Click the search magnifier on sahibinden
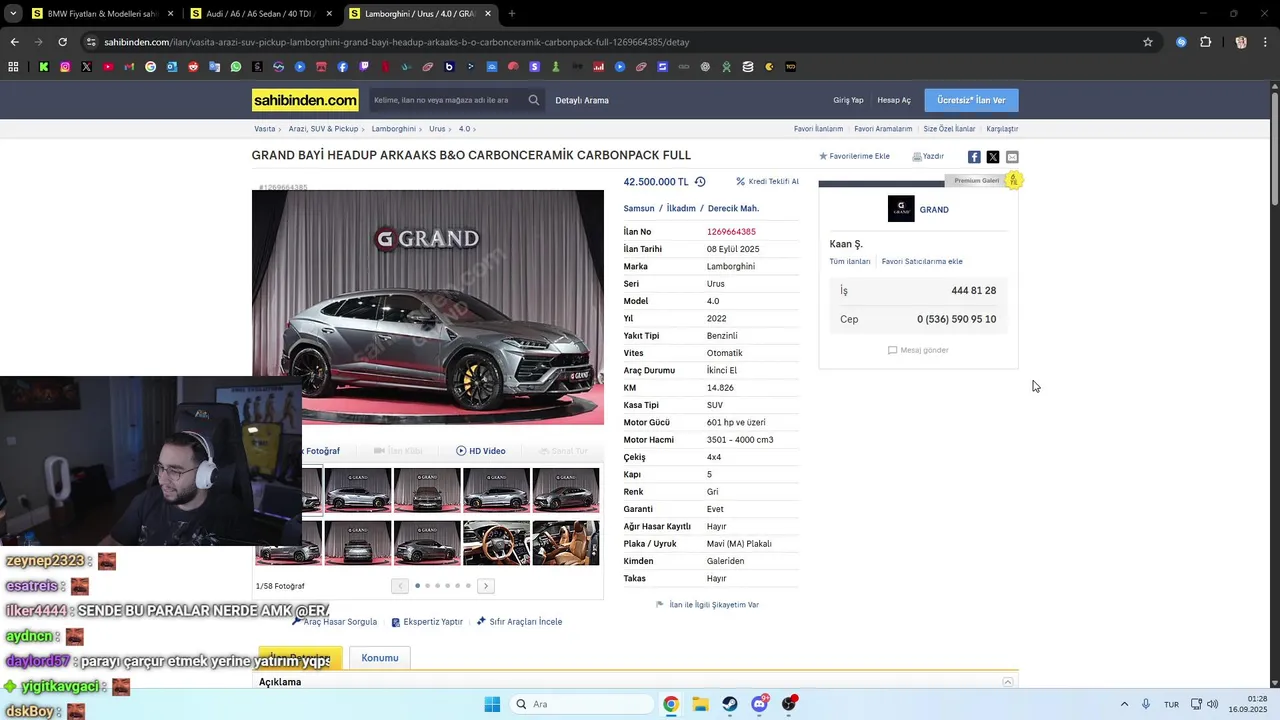The width and height of the screenshot is (1280, 720). [x=534, y=100]
